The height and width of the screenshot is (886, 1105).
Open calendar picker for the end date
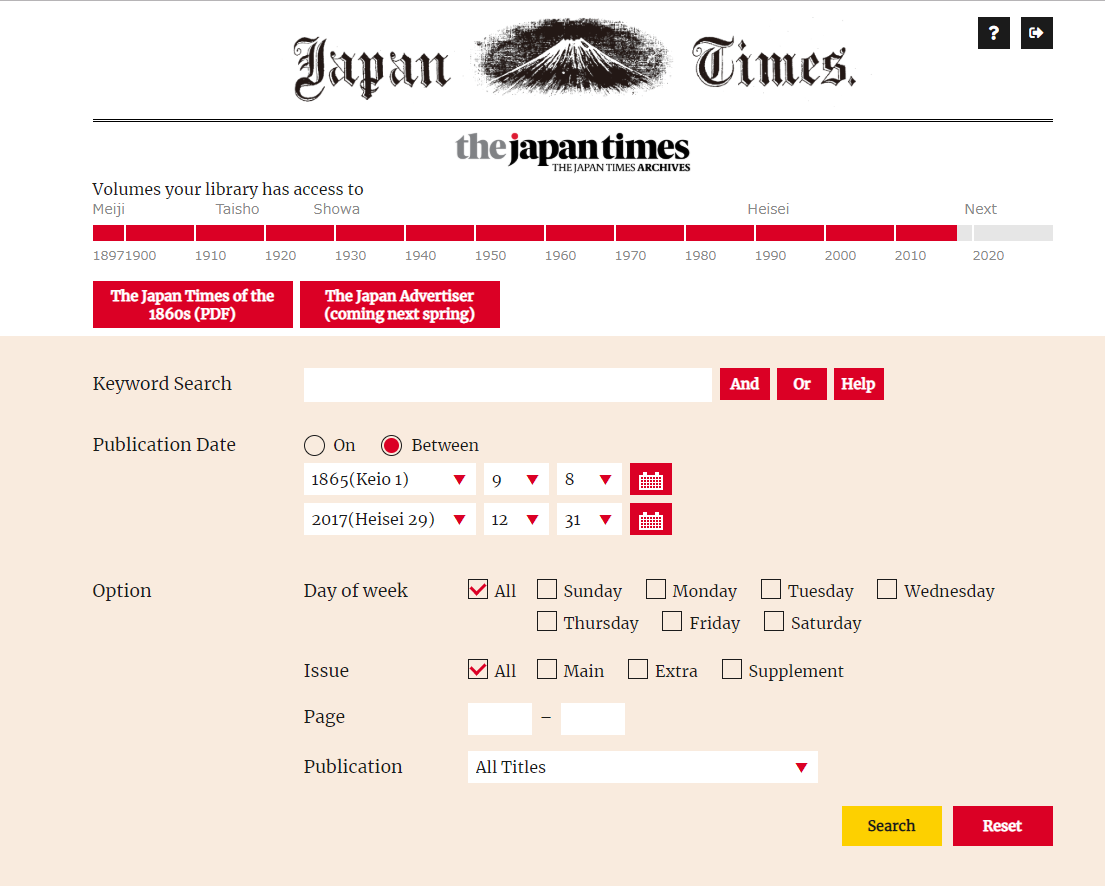click(x=650, y=519)
